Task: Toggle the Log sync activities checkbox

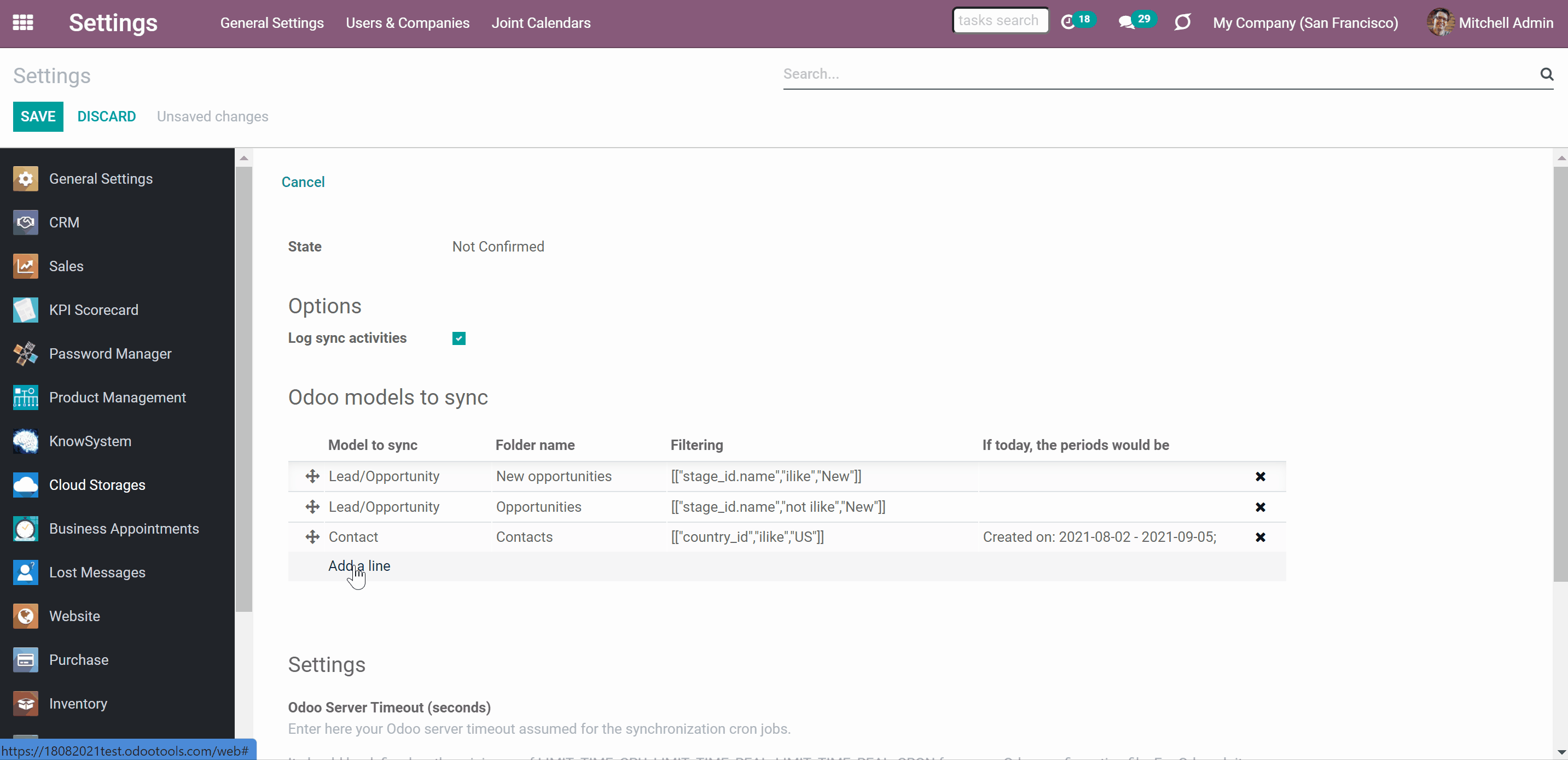Action: click(x=459, y=338)
